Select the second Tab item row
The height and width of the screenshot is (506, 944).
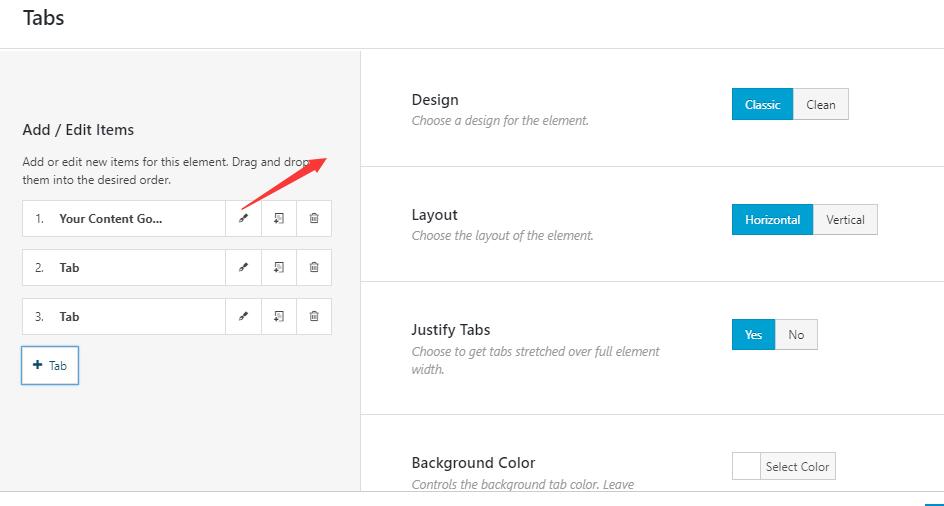pos(124,267)
